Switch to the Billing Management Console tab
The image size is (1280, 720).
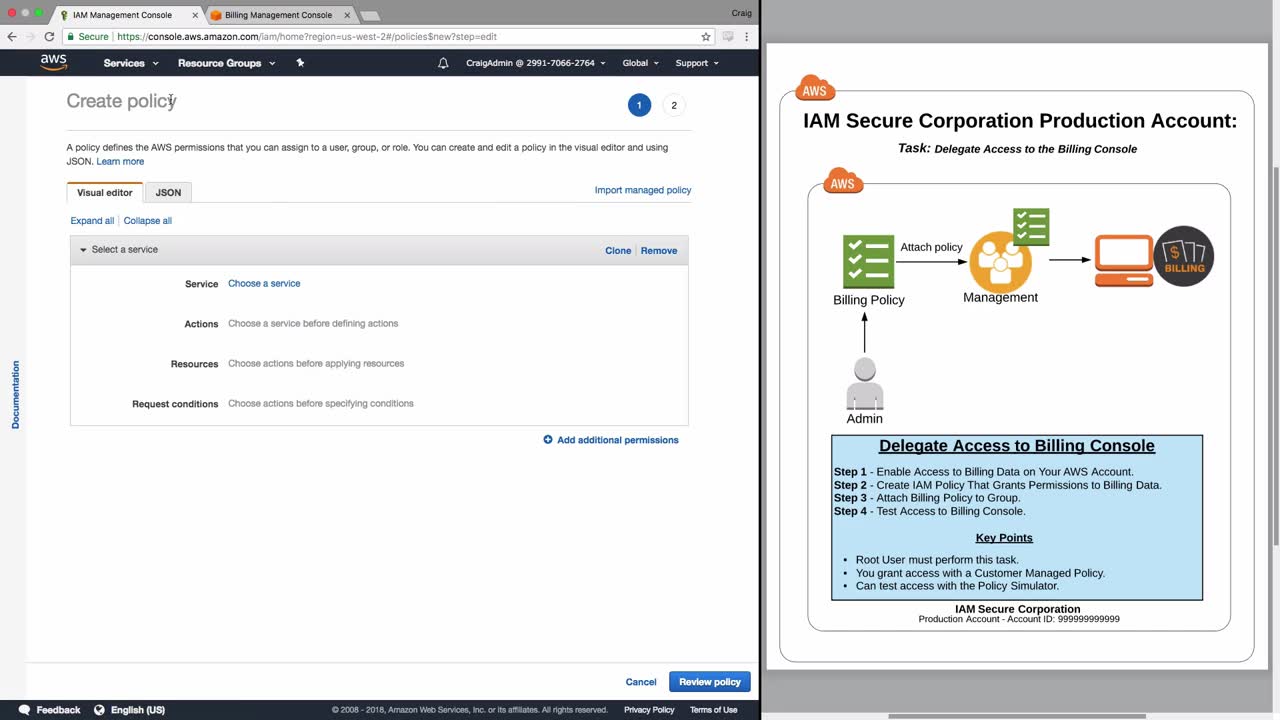[278, 15]
